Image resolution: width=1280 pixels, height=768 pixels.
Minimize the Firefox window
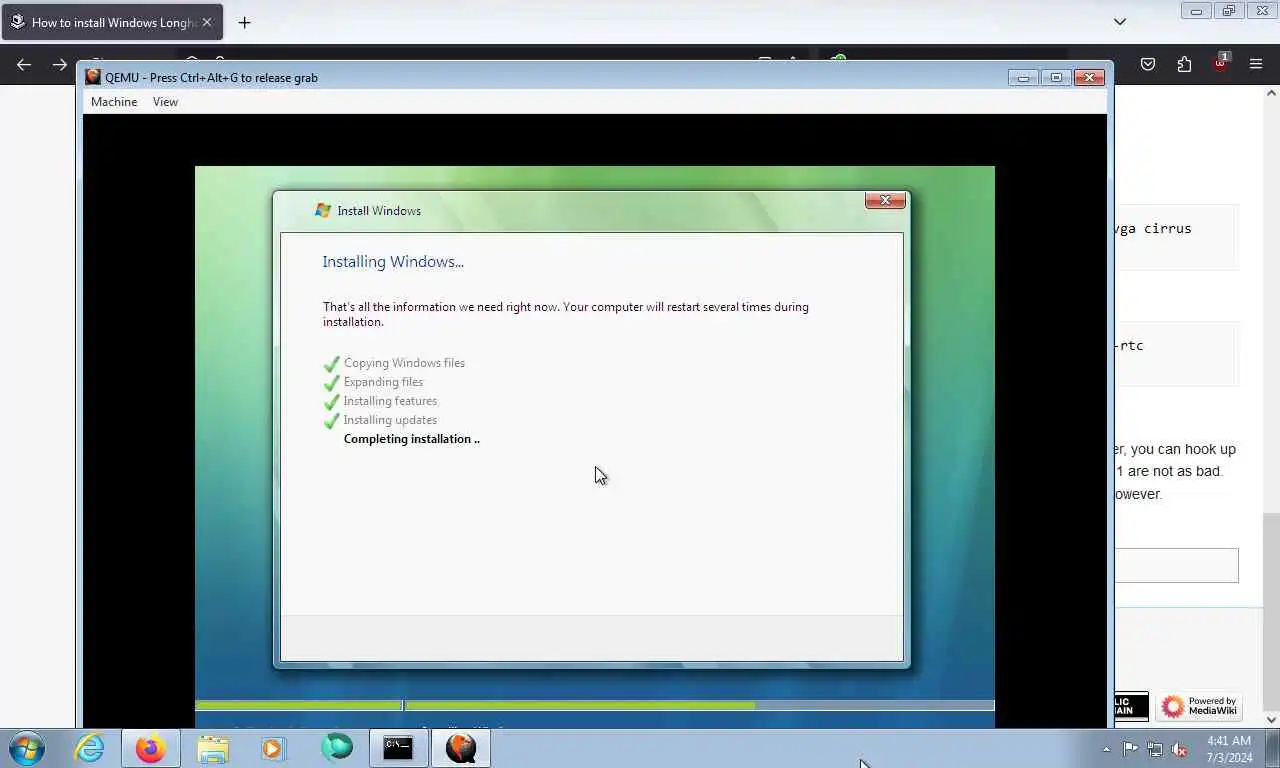point(1195,11)
